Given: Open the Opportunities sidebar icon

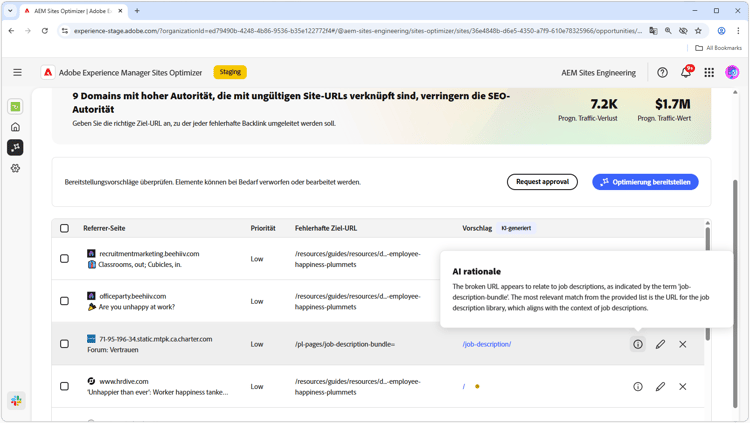Looking at the screenshot, I should click(x=15, y=147).
